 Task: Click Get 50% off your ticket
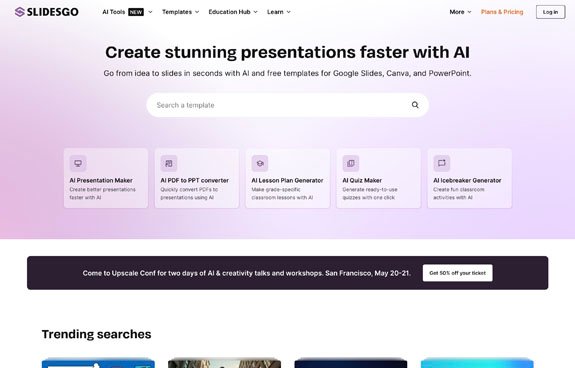[x=457, y=273]
